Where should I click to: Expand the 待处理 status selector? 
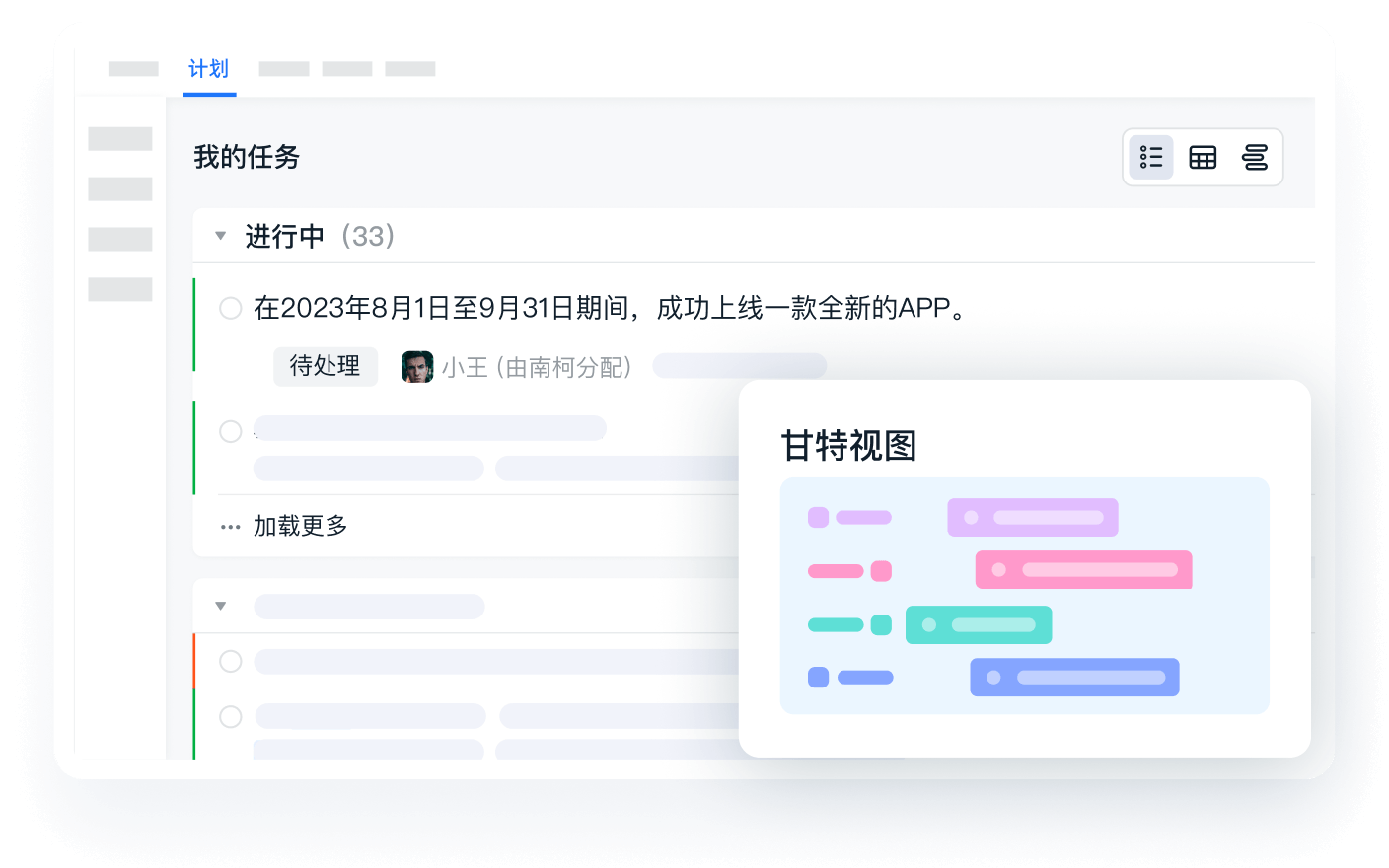point(326,366)
